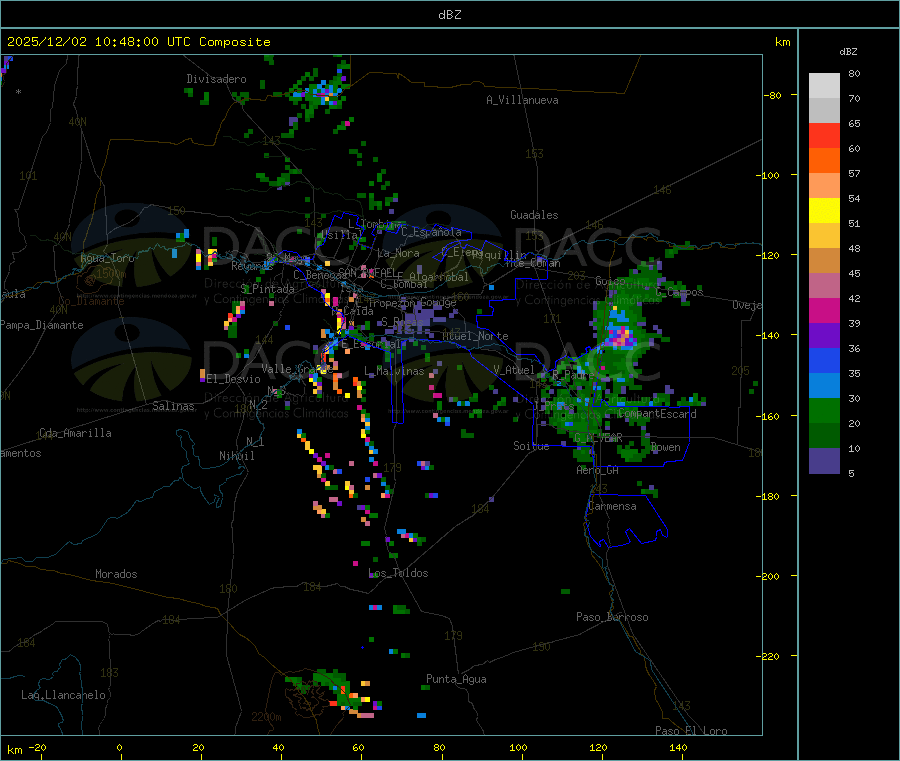Click the timestamp '2025/12/02 10:48:00 UTC Composite'
900x761 pixels.
point(138,42)
